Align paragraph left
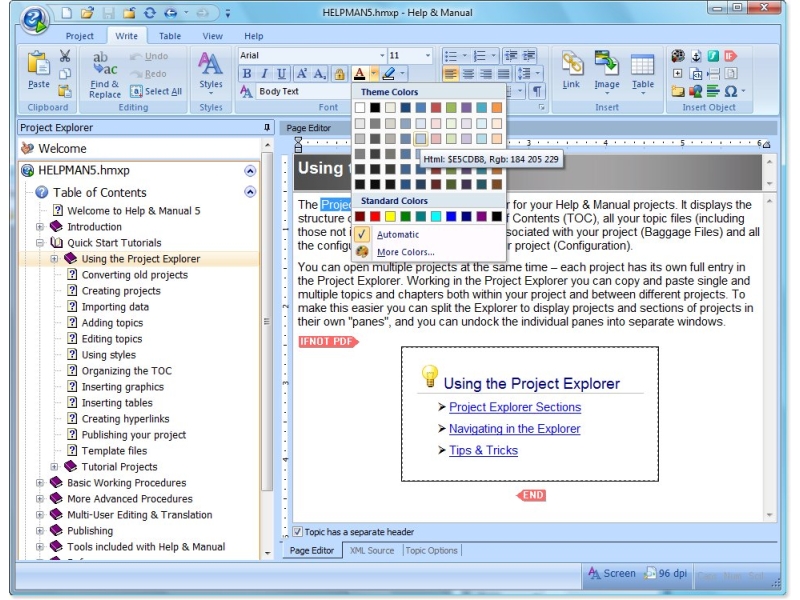 451,74
